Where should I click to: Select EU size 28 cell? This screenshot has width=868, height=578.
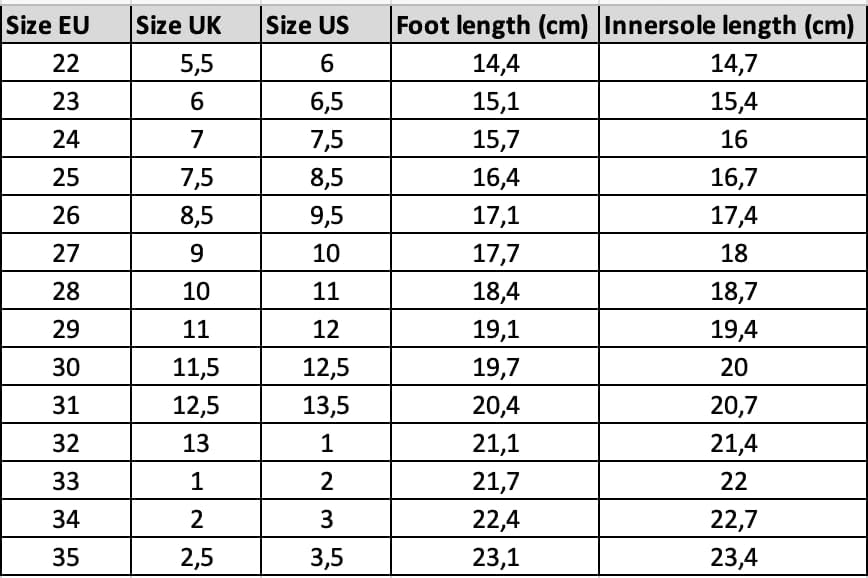tap(66, 291)
